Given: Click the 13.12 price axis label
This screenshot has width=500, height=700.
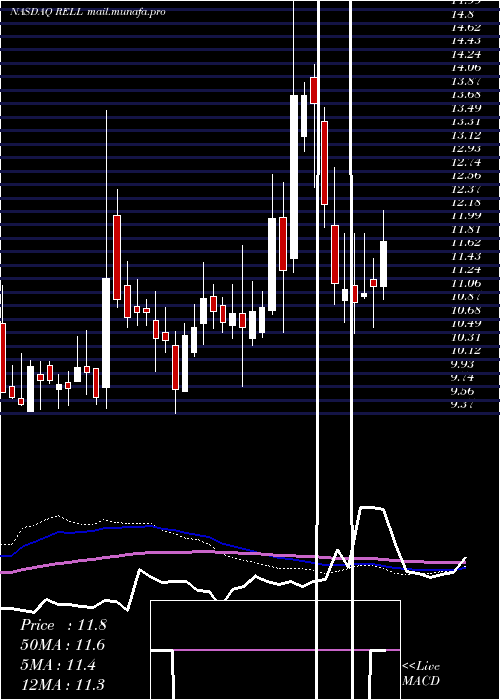Looking at the screenshot, I should (466, 135).
